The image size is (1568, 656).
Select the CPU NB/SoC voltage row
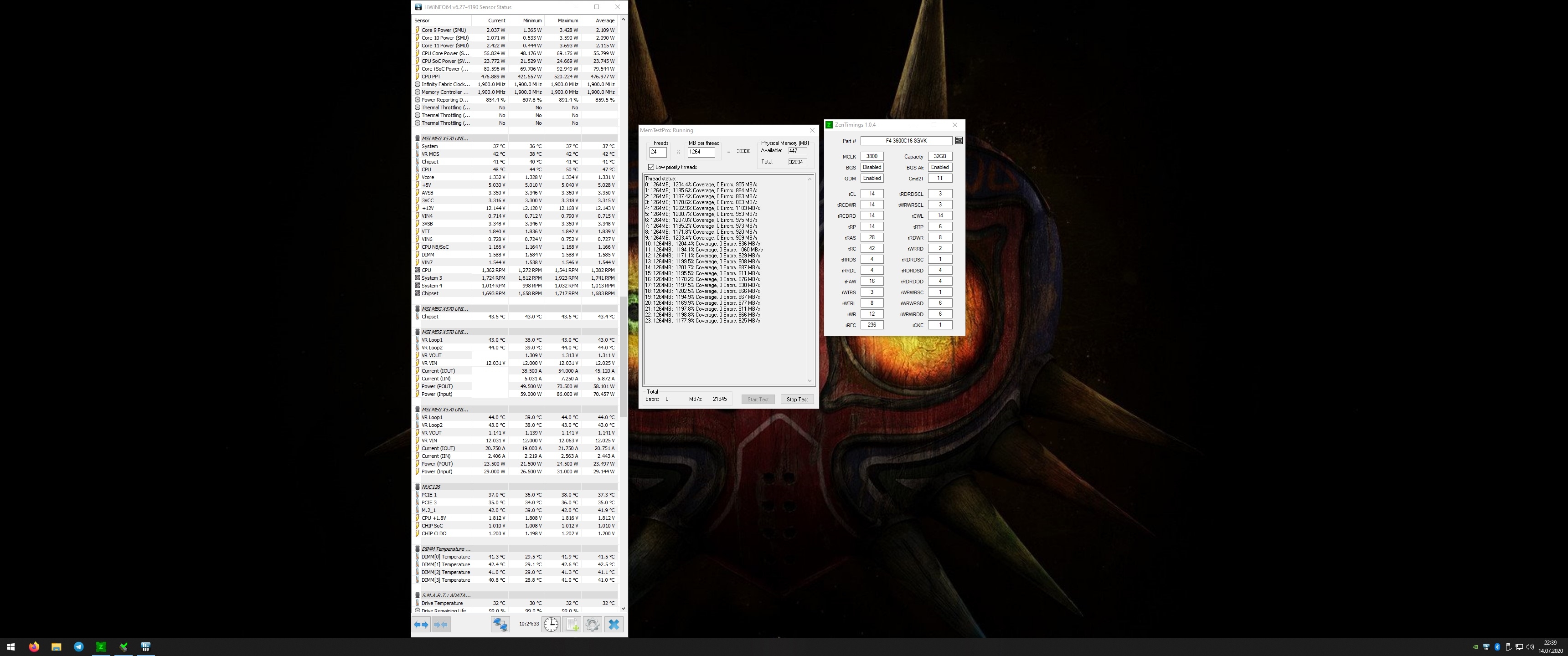[516, 247]
